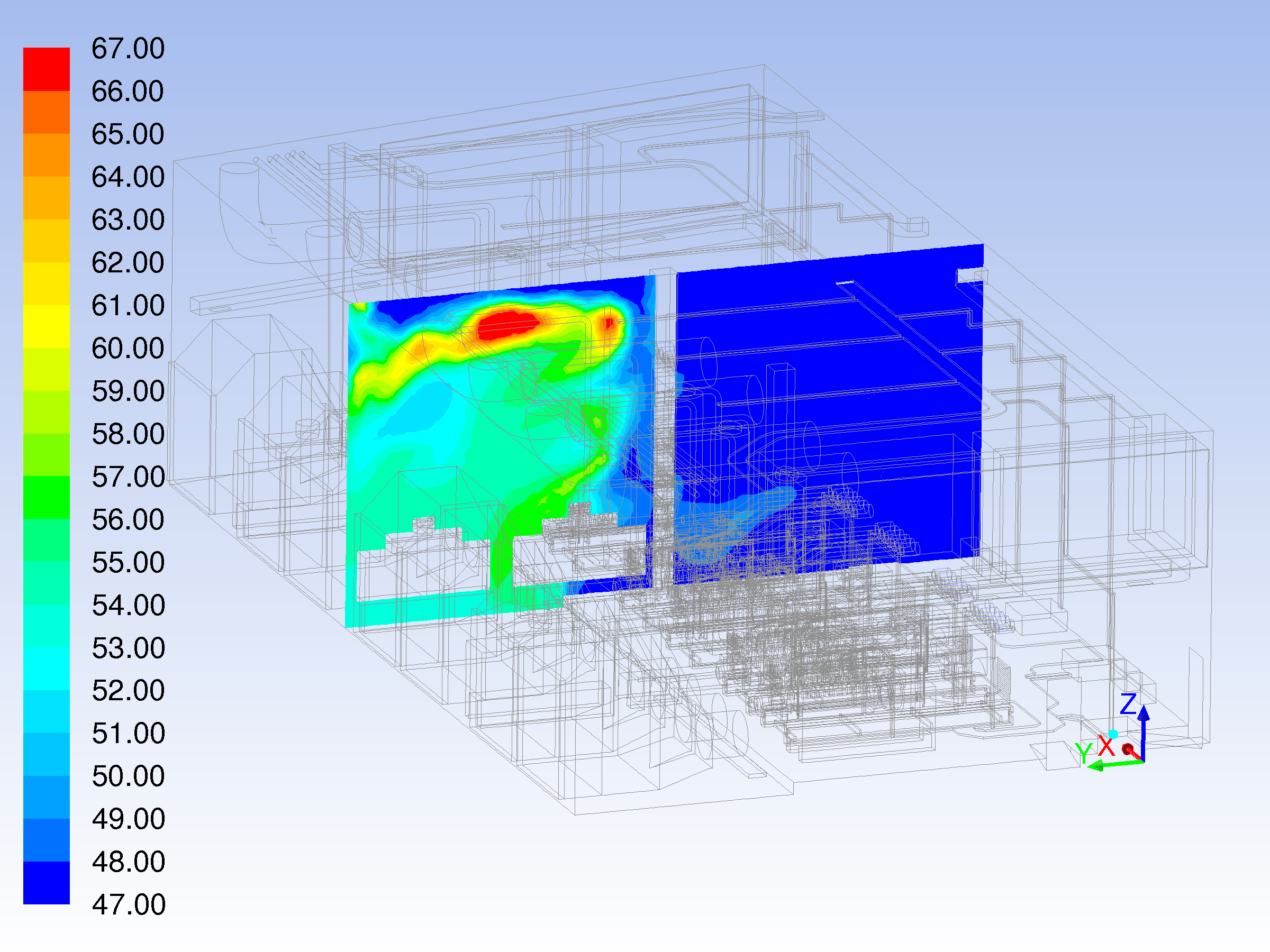Click the green Y axis label on the triad

click(x=1083, y=753)
